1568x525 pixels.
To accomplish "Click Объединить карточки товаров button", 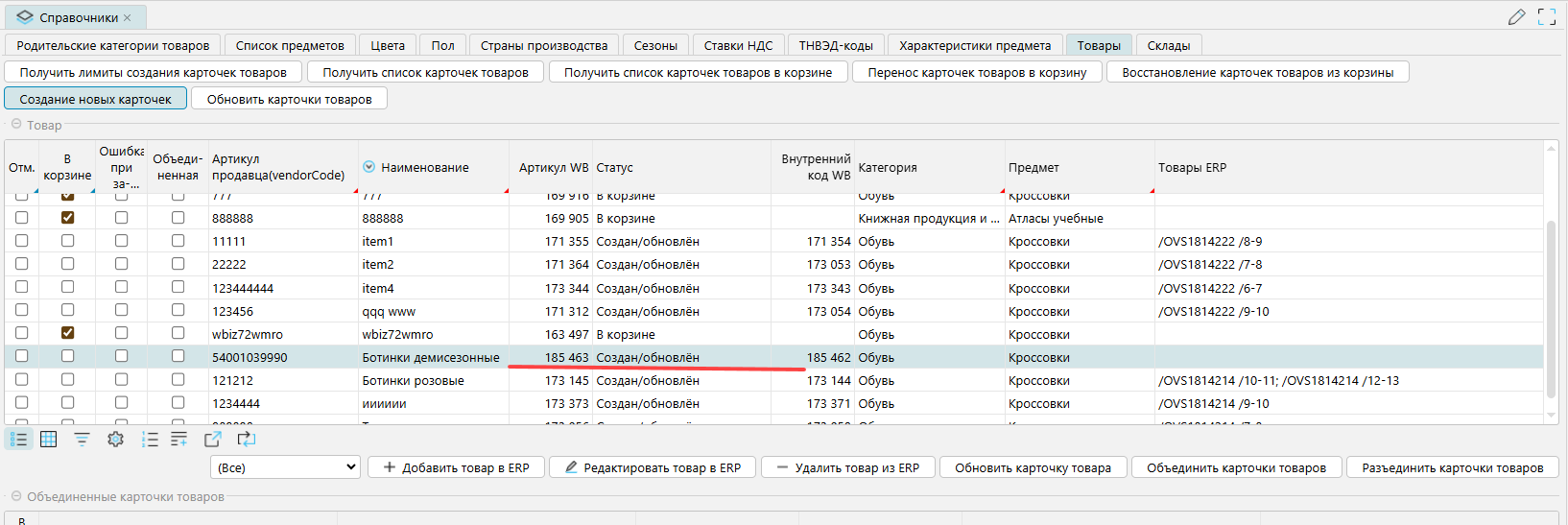I will (1236, 467).
